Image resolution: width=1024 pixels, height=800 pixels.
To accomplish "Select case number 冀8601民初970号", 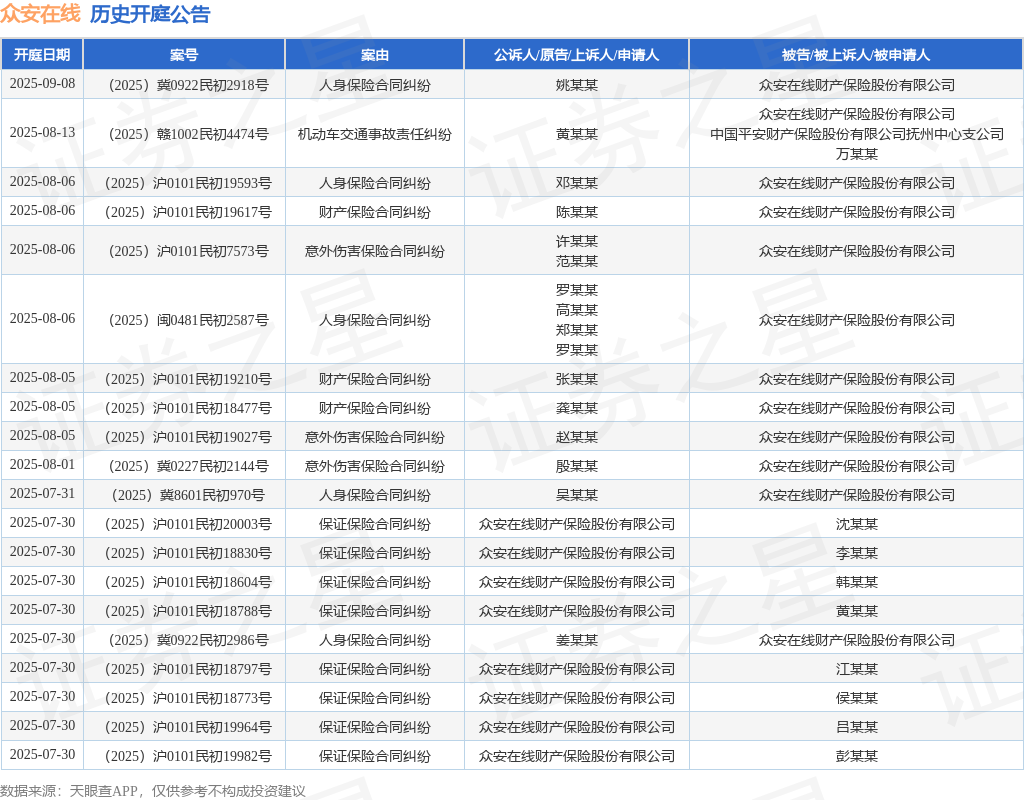I will tap(189, 495).
